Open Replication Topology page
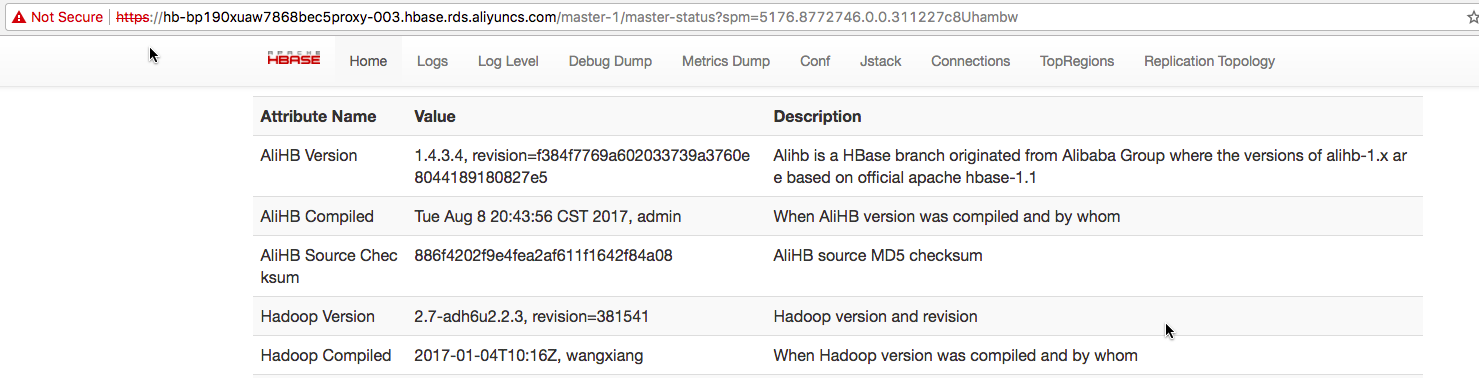 1209,61
